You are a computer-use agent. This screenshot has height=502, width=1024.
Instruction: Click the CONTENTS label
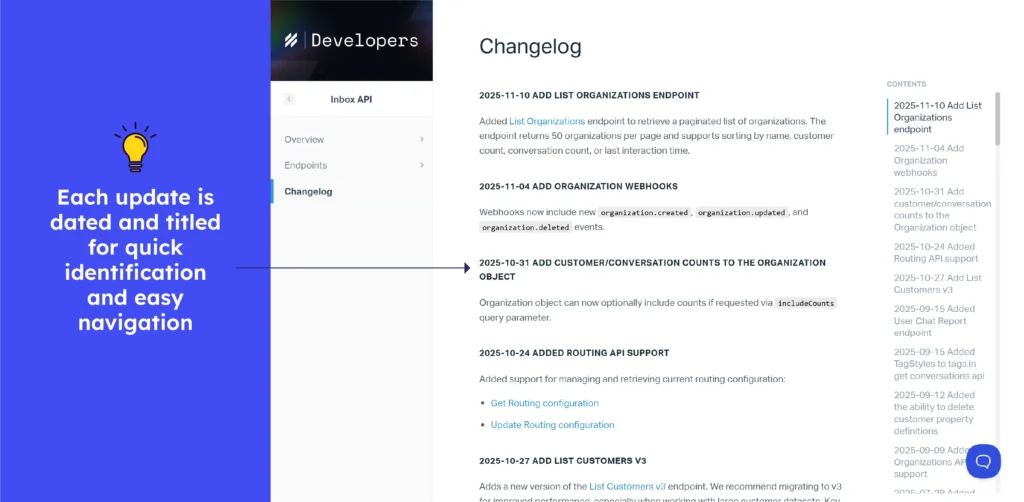click(906, 84)
